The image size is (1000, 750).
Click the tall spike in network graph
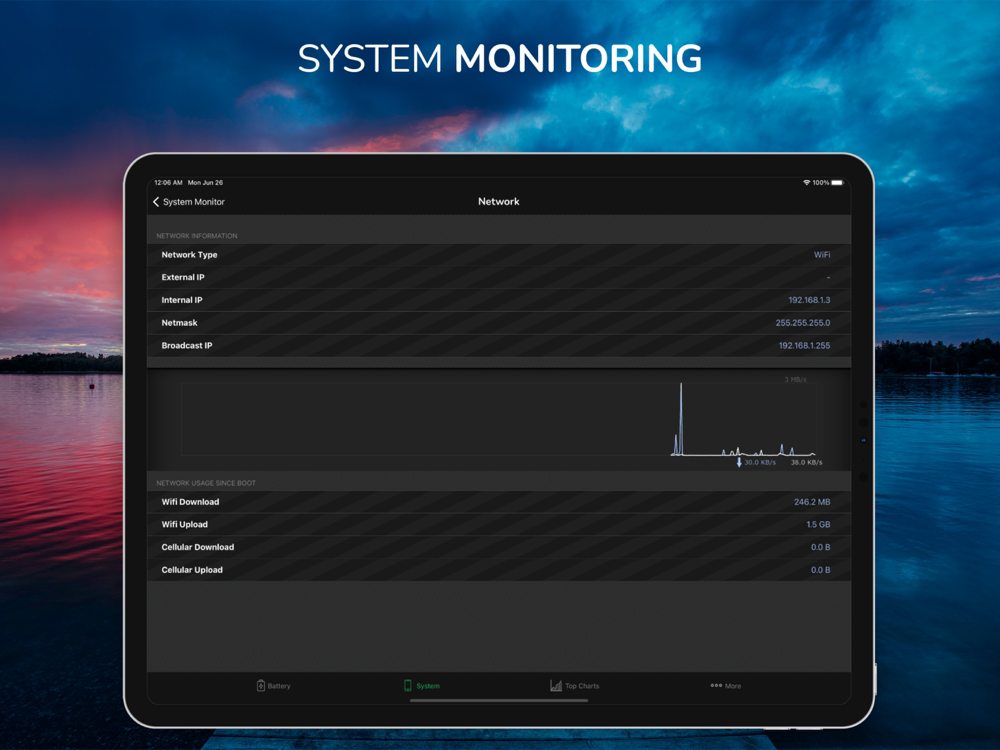(x=680, y=418)
